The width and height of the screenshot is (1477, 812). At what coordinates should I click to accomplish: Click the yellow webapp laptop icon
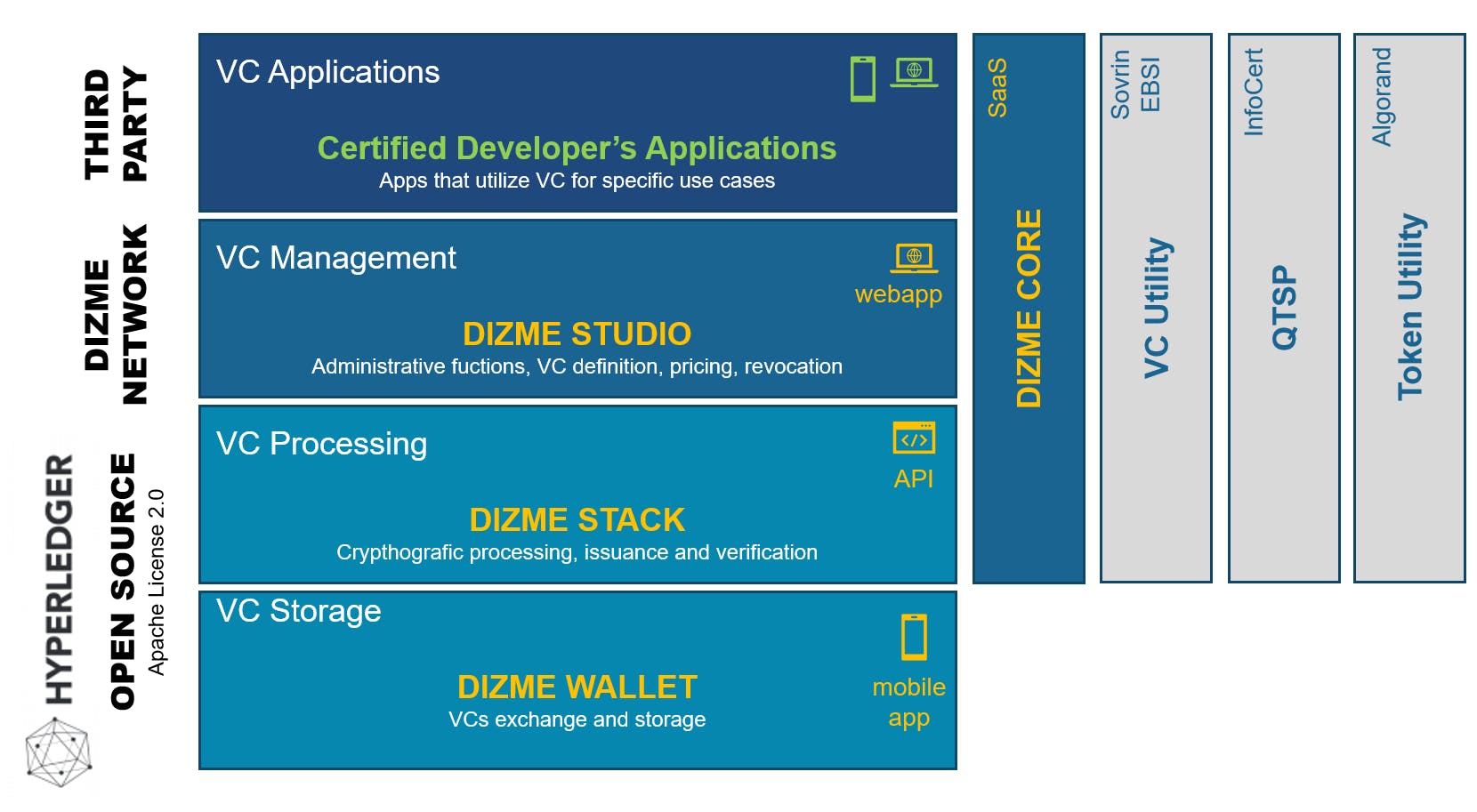[x=914, y=258]
